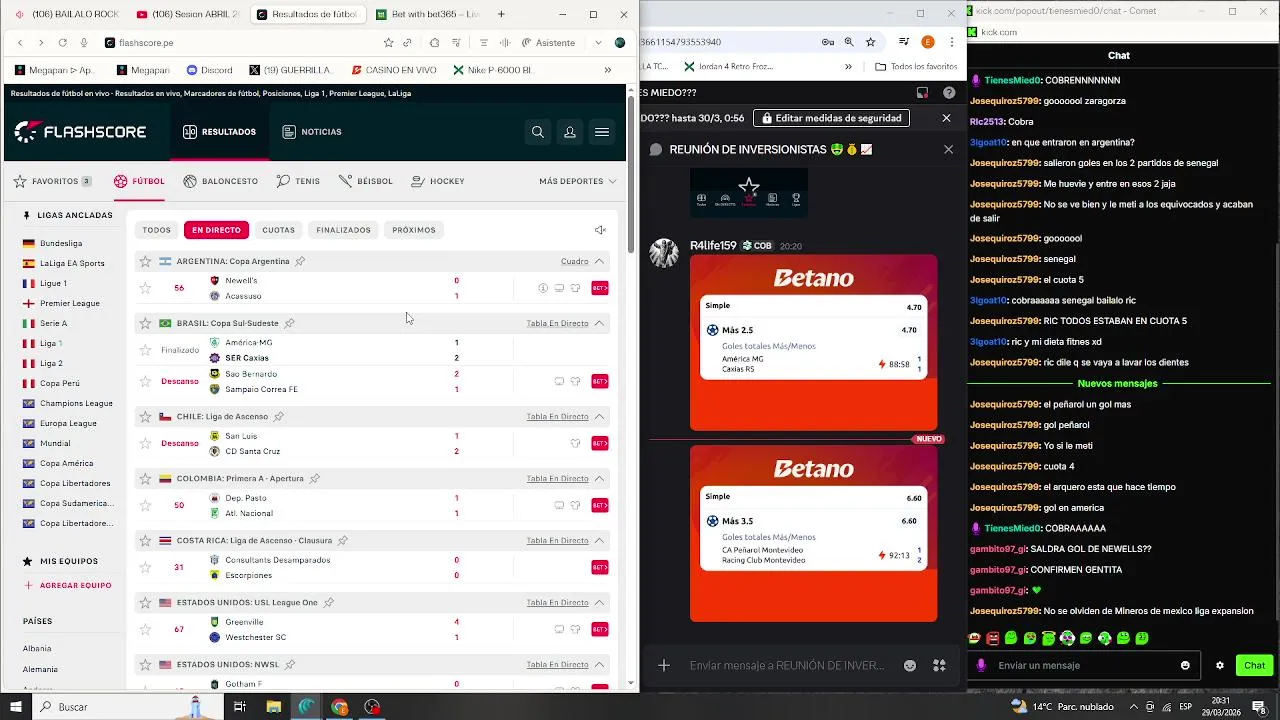This screenshot has height=720, width=1280.
Task: Select Baloncesto sport tab
Action: pos(221,181)
